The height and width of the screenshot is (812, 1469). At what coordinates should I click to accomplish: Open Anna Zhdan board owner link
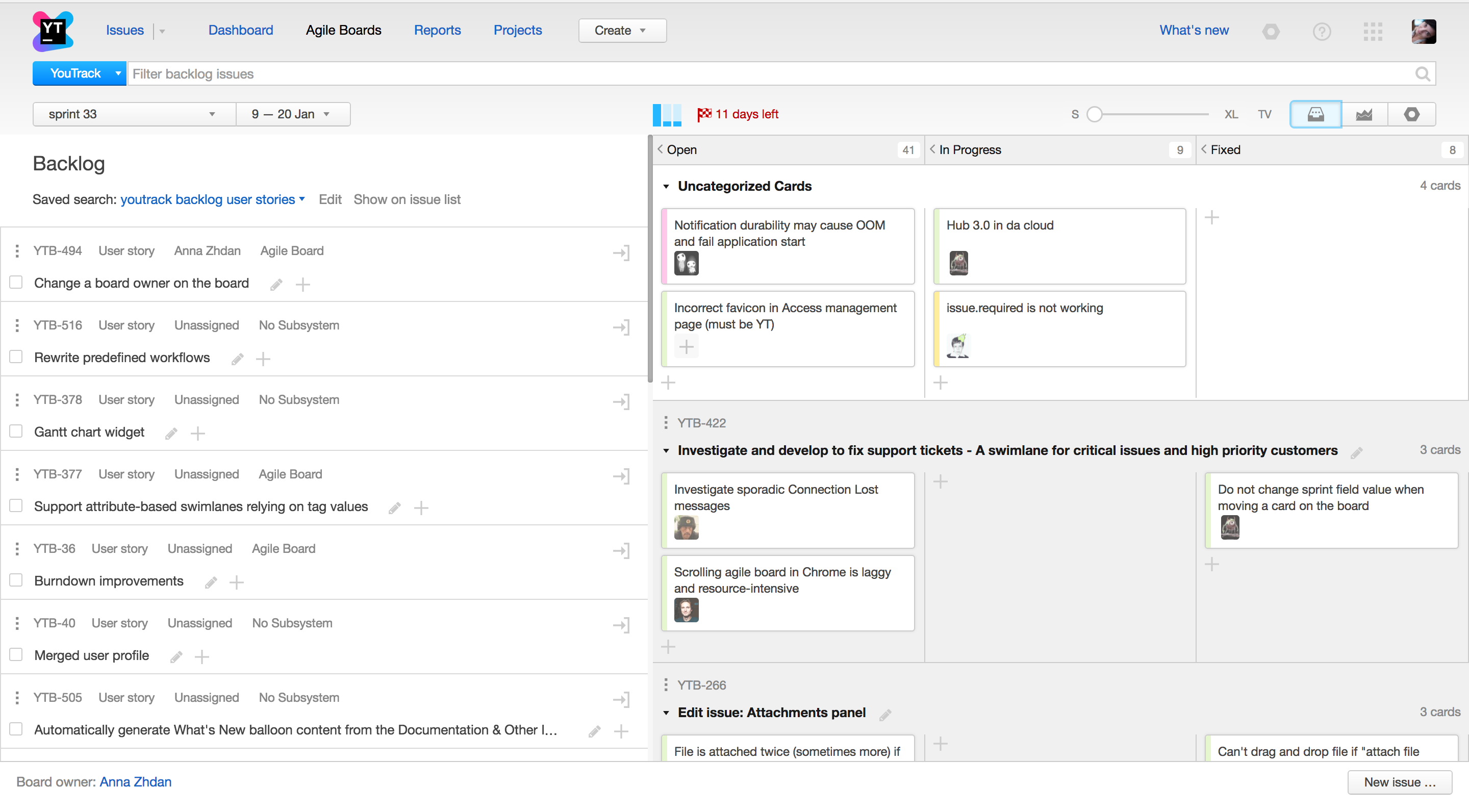(135, 782)
